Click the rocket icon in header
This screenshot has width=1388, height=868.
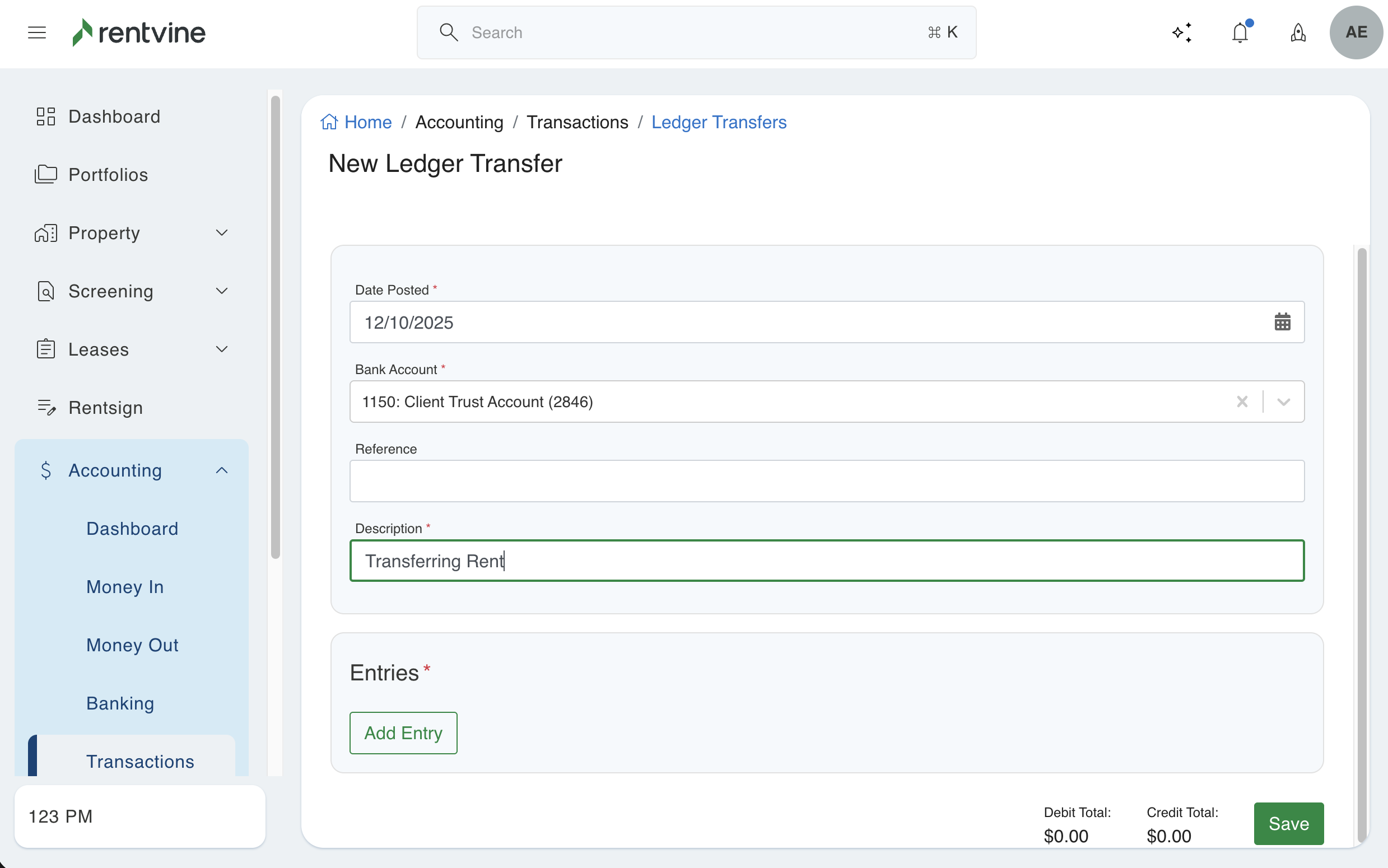pos(1298,32)
